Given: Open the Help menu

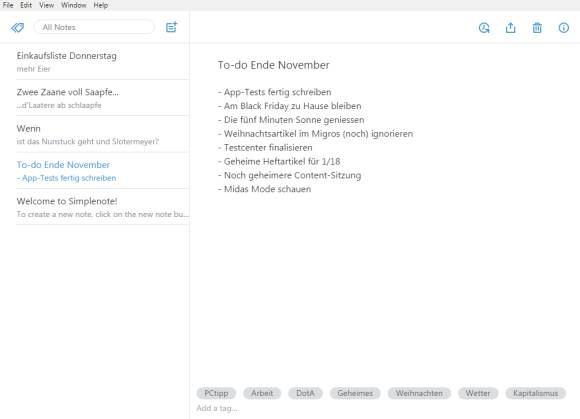Looking at the screenshot, I should coord(101,5).
